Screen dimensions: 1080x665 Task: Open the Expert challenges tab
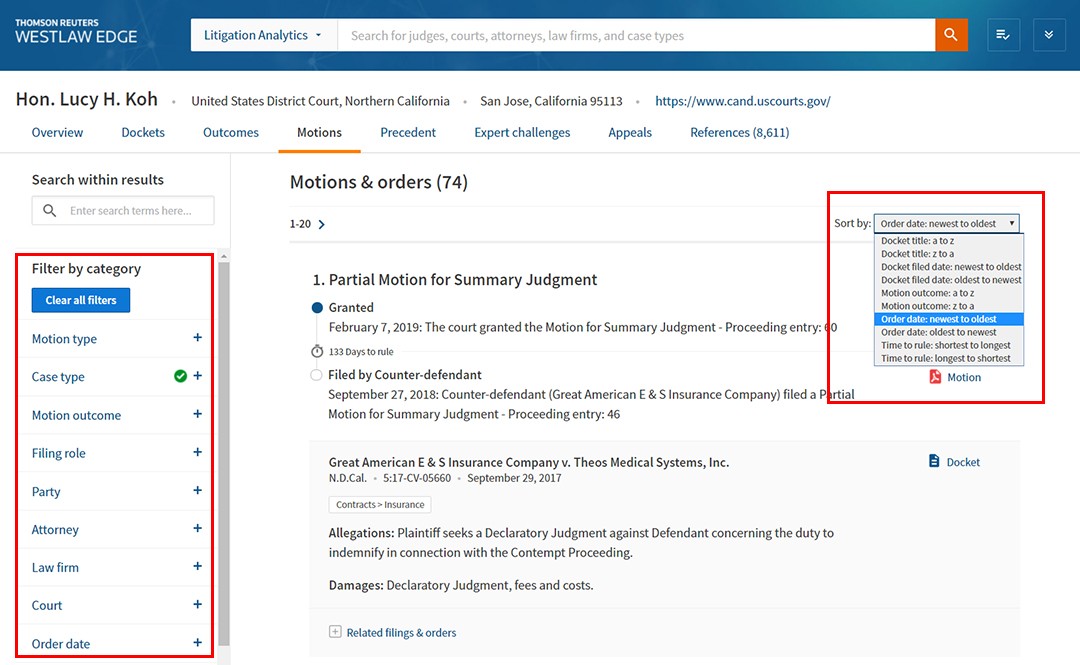coord(522,132)
